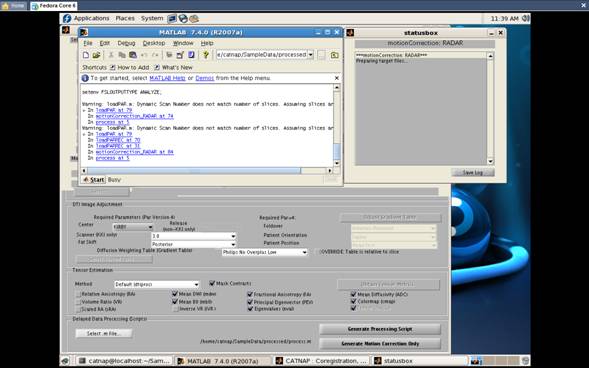Uncheck the Mean B0 checkbox
The width and height of the screenshot is (589, 368).
(x=175, y=302)
